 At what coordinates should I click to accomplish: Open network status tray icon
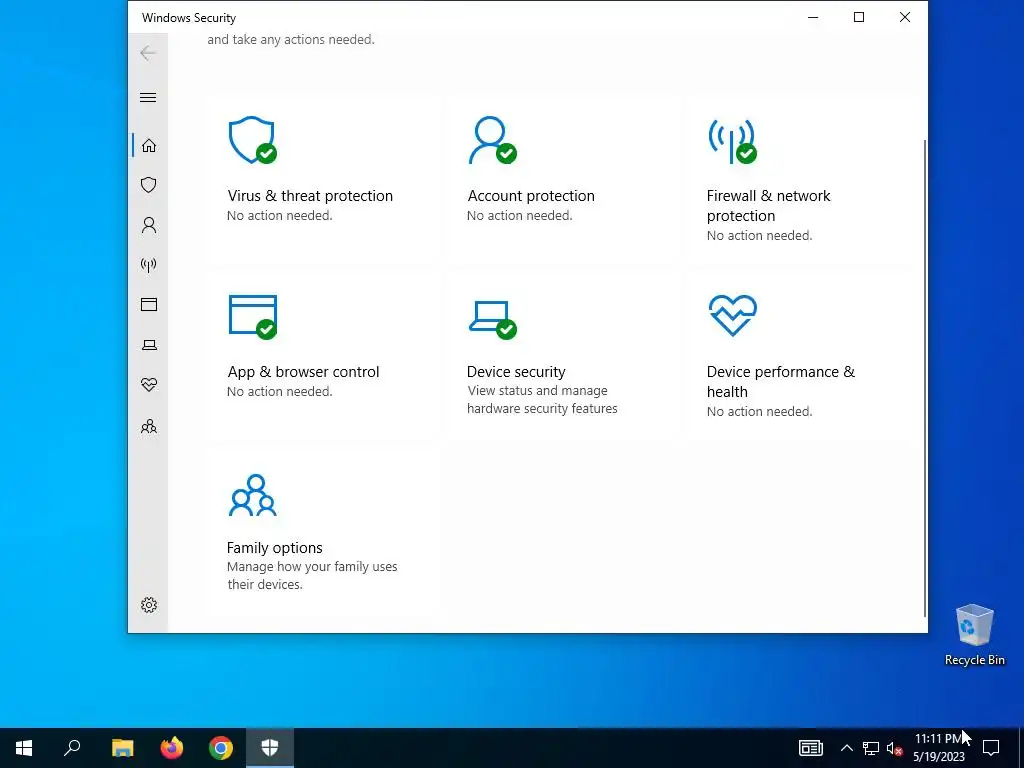pos(871,748)
